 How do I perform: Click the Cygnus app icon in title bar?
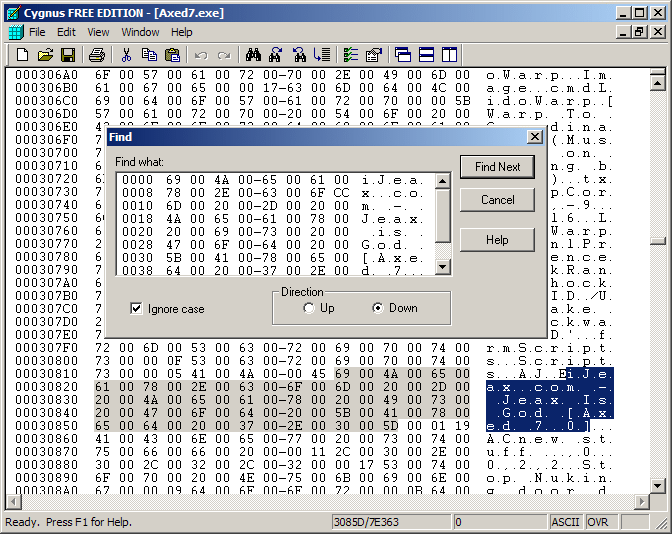(x=13, y=13)
